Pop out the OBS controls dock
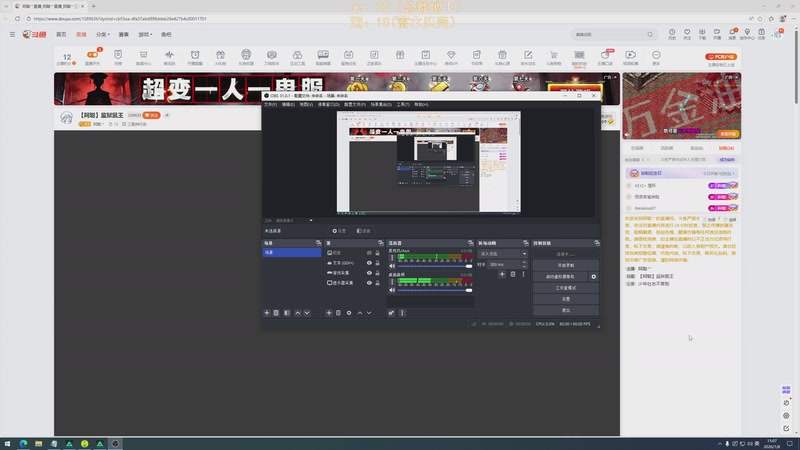800x450 pixels. [x=596, y=243]
